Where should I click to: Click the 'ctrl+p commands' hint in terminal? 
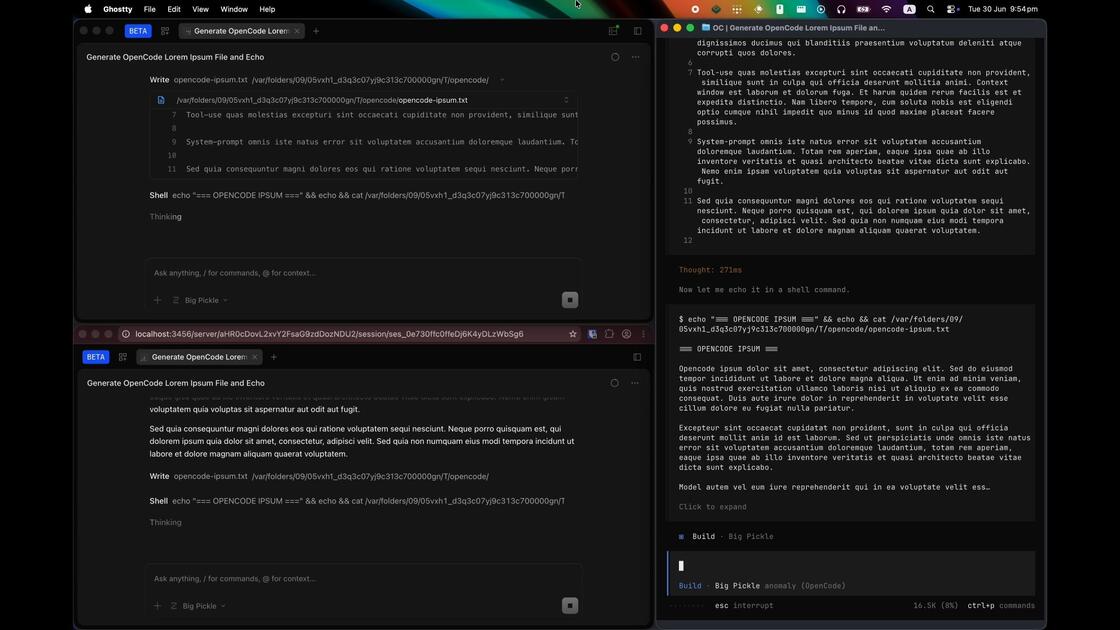[x=1001, y=605]
